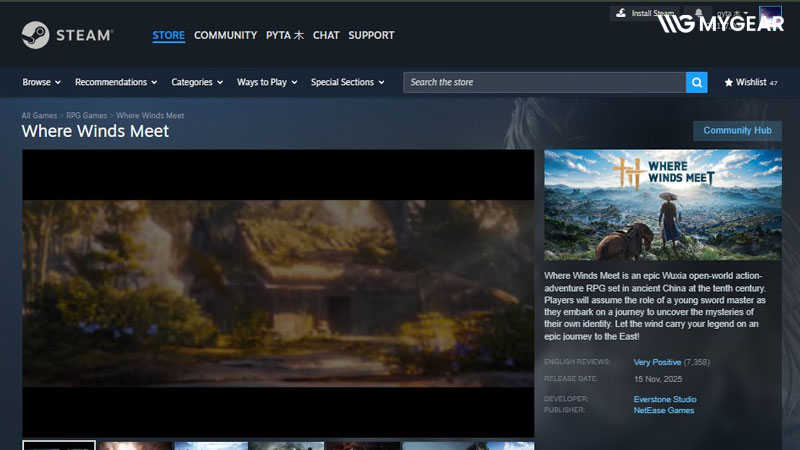Image resolution: width=800 pixels, height=450 pixels.
Task: Open the Wishlist star link
Action: [751, 82]
